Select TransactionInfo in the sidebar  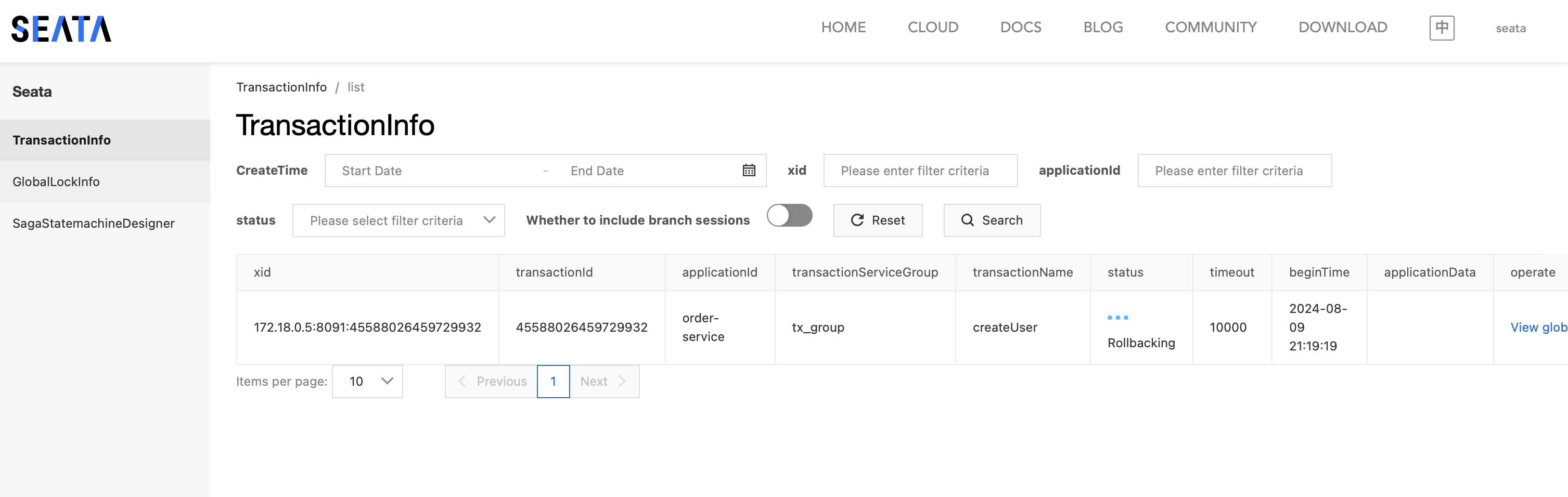tap(105, 140)
